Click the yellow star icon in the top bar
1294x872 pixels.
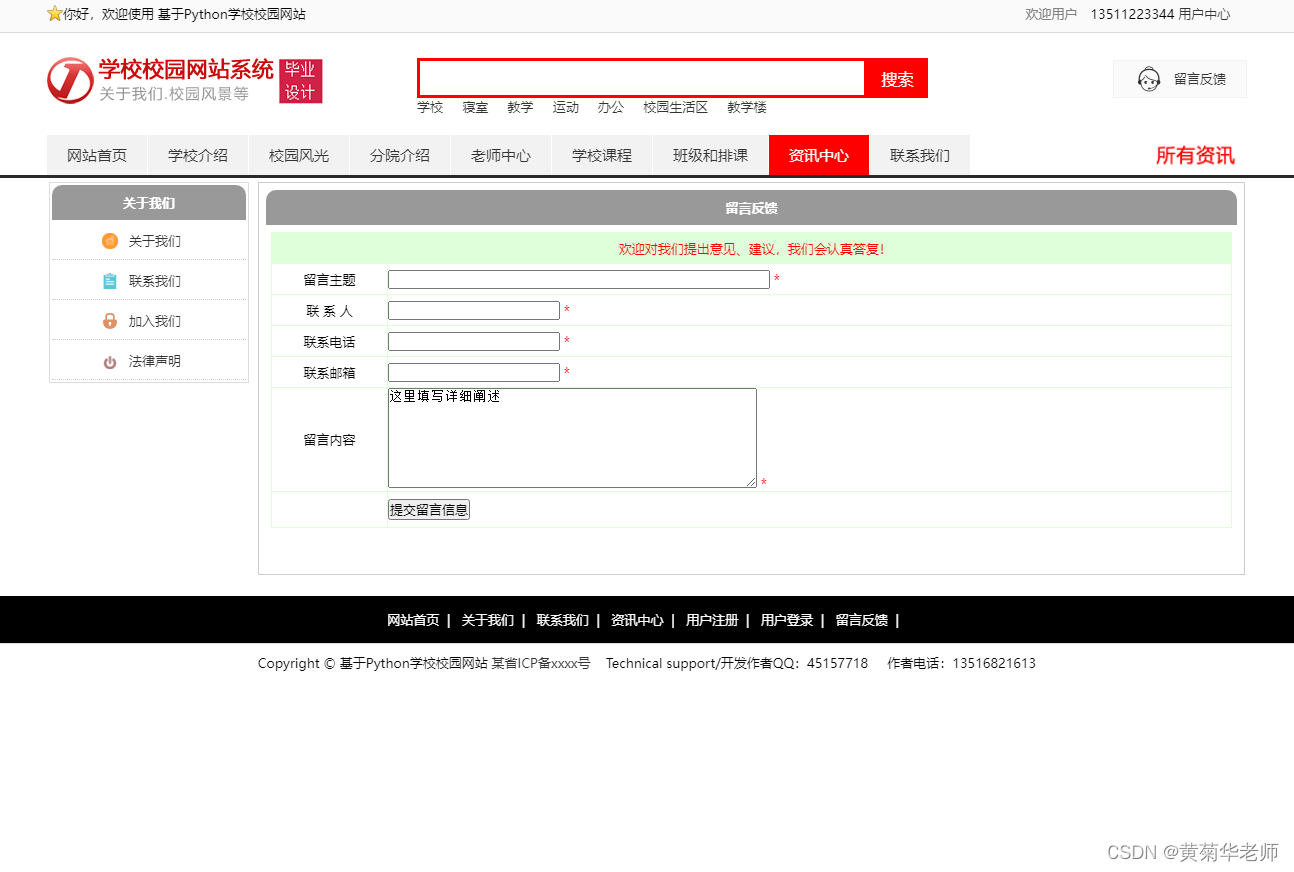55,14
